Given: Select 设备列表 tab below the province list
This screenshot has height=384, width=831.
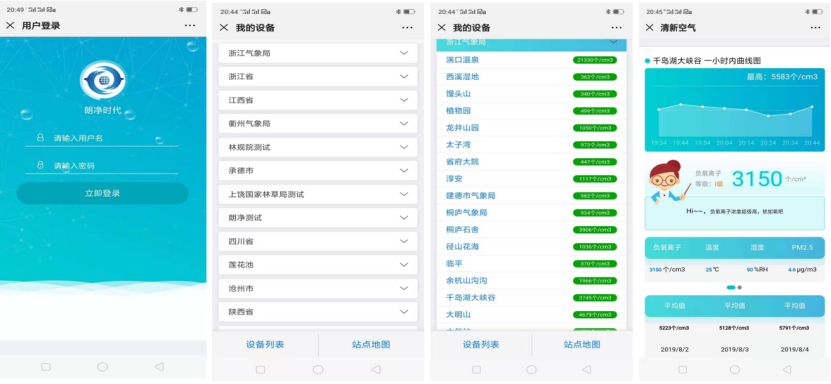Looking at the screenshot, I should (x=265, y=345).
